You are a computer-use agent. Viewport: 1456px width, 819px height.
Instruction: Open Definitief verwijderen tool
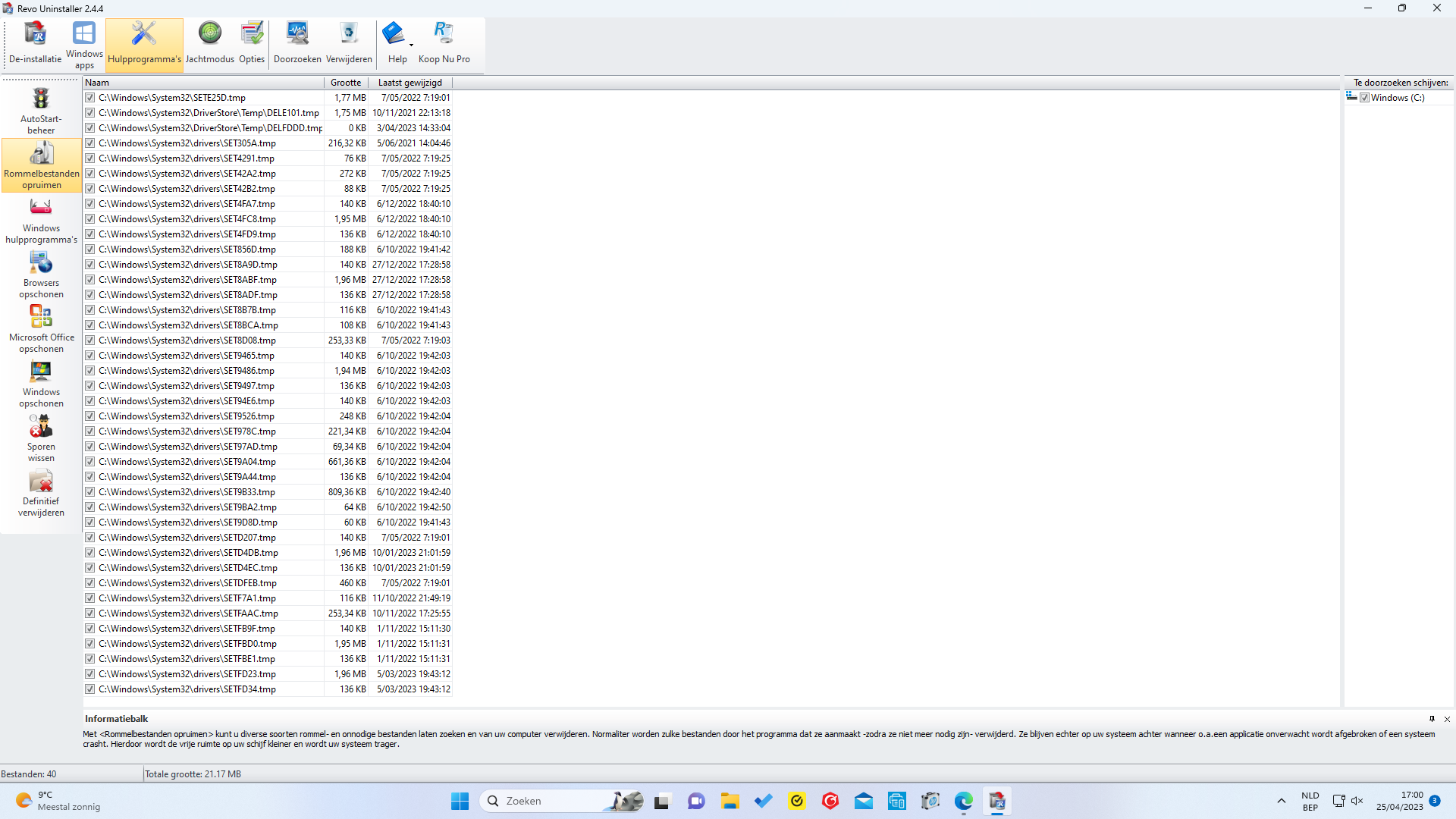pyautogui.click(x=41, y=493)
